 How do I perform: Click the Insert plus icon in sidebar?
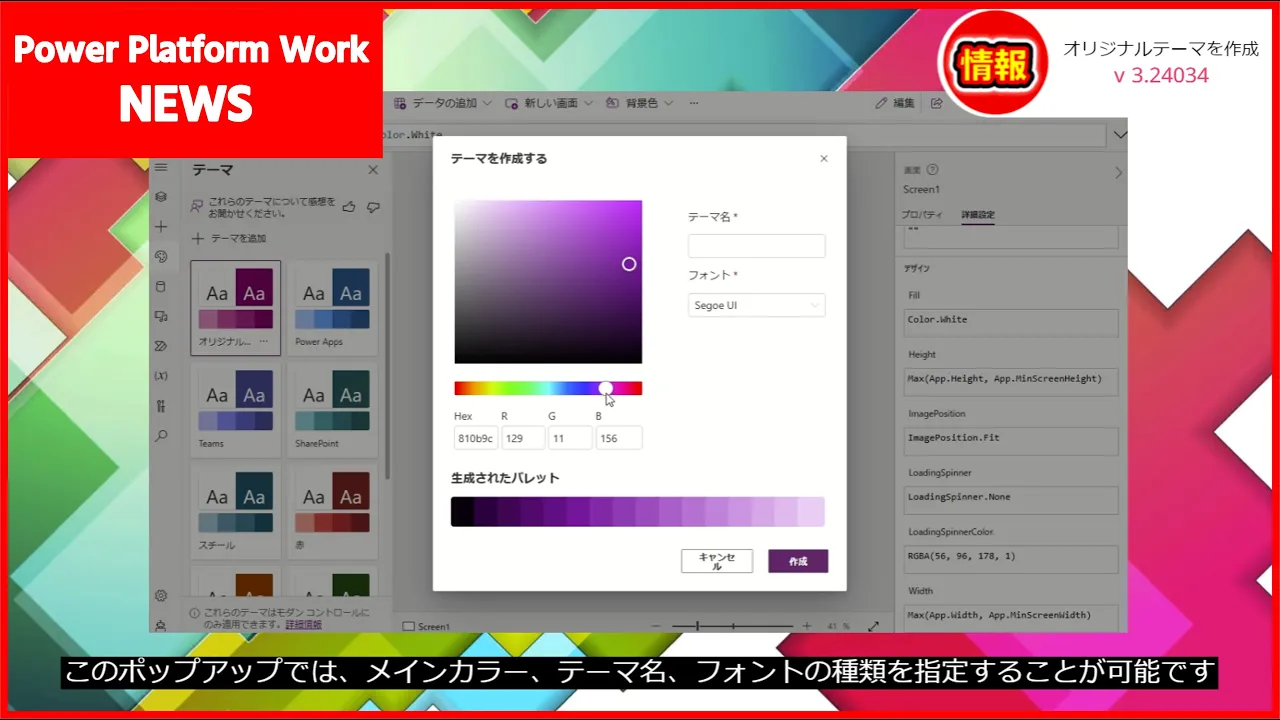pyautogui.click(x=161, y=227)
